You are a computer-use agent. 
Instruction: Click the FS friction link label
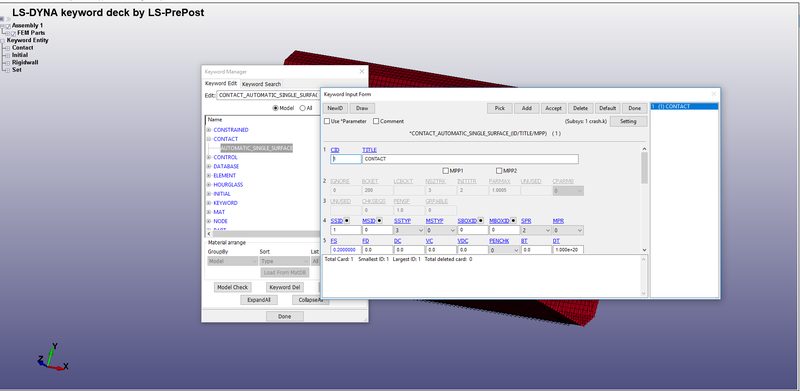coord(334,240)
